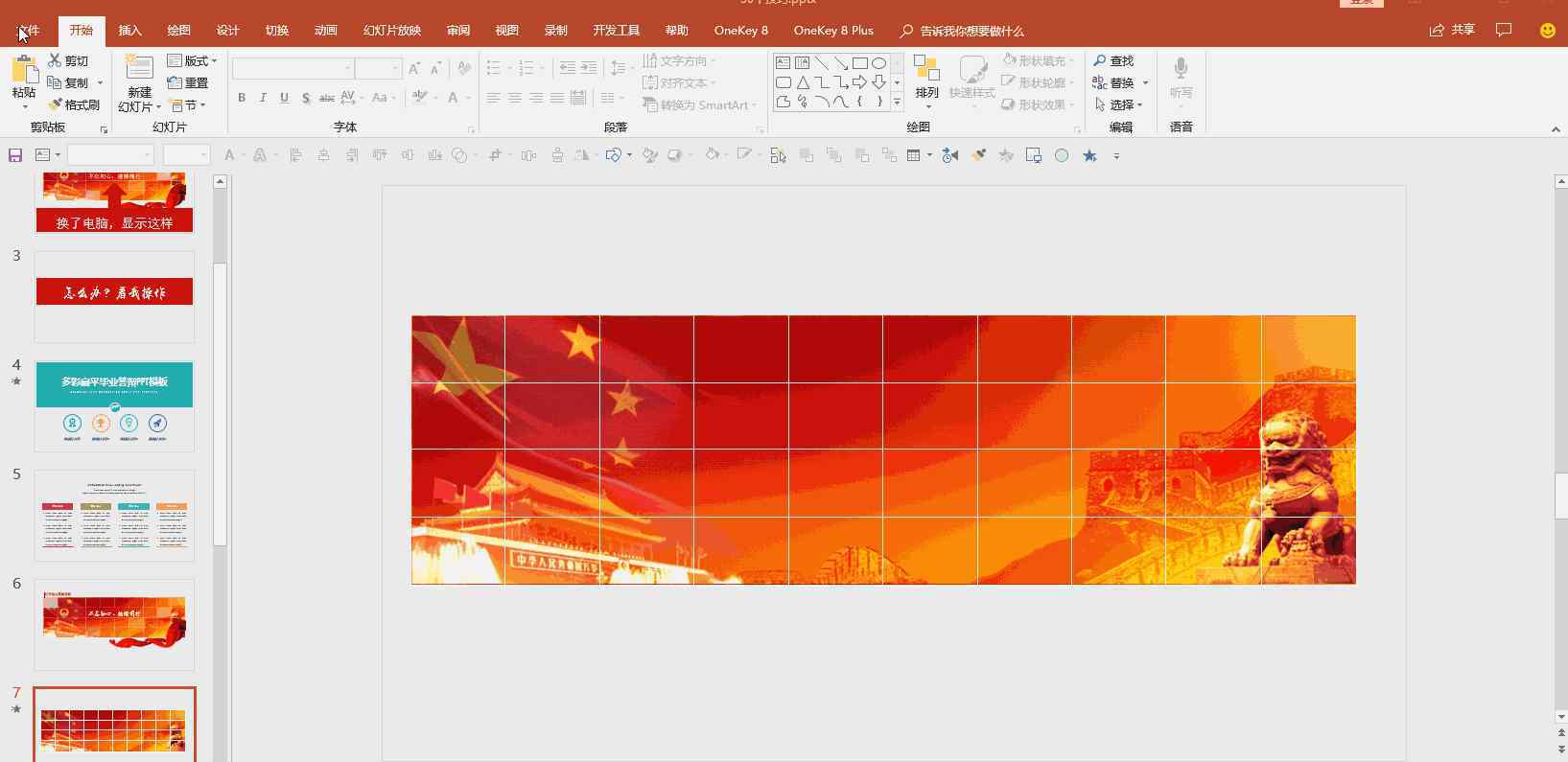Click Reset (重置) slide button

(188, 82)
